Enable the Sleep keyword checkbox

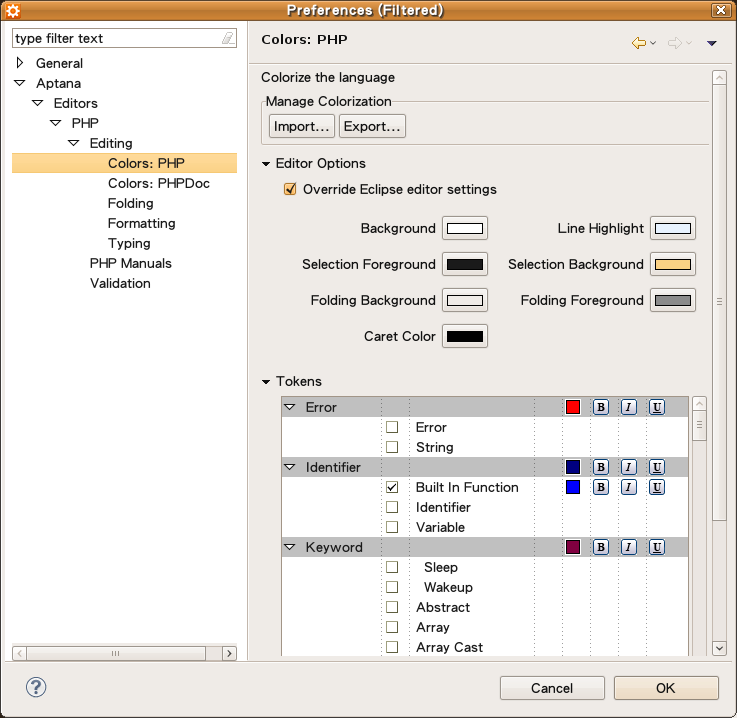coord(392,567)
